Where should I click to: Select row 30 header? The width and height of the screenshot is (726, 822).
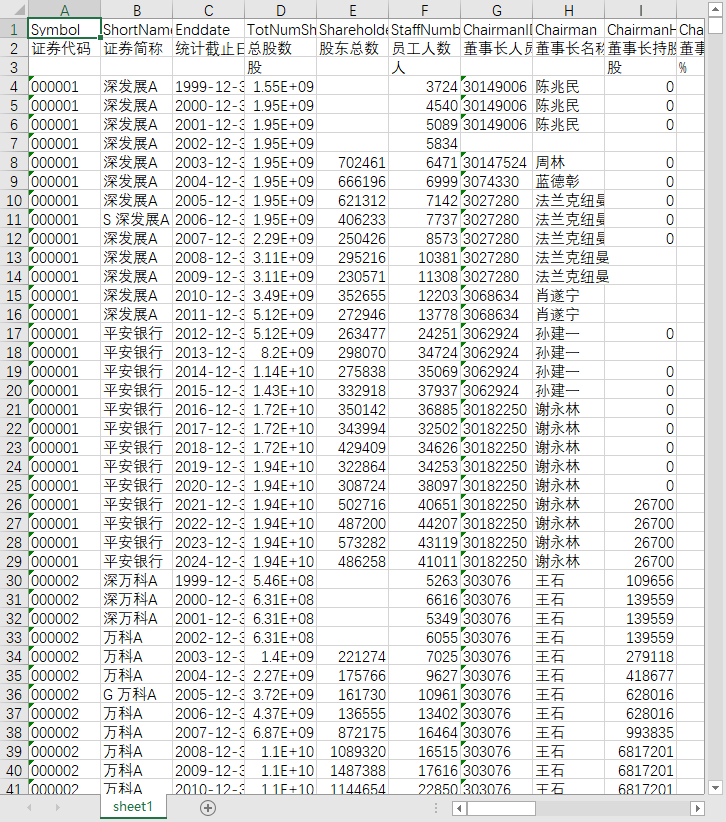[14, 580]
